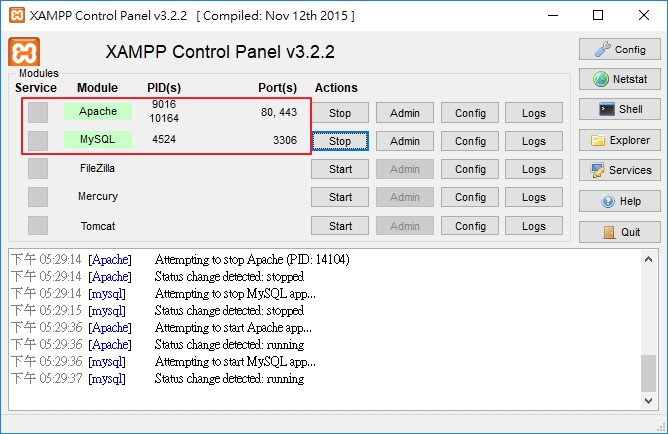Open Help with the question mark icon
The height and width of the screenshot is (434, 668).
tap(619, 201)
